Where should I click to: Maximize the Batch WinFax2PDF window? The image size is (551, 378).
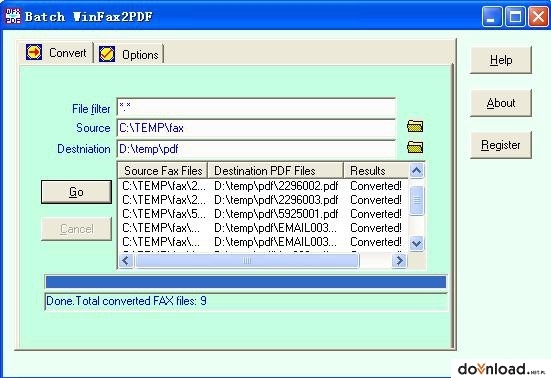515,17
